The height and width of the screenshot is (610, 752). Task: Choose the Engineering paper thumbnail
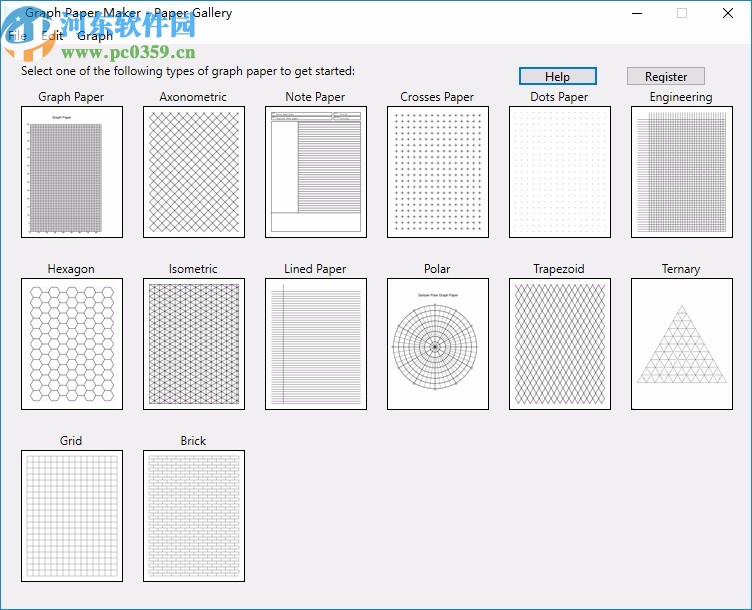[682, 172]
